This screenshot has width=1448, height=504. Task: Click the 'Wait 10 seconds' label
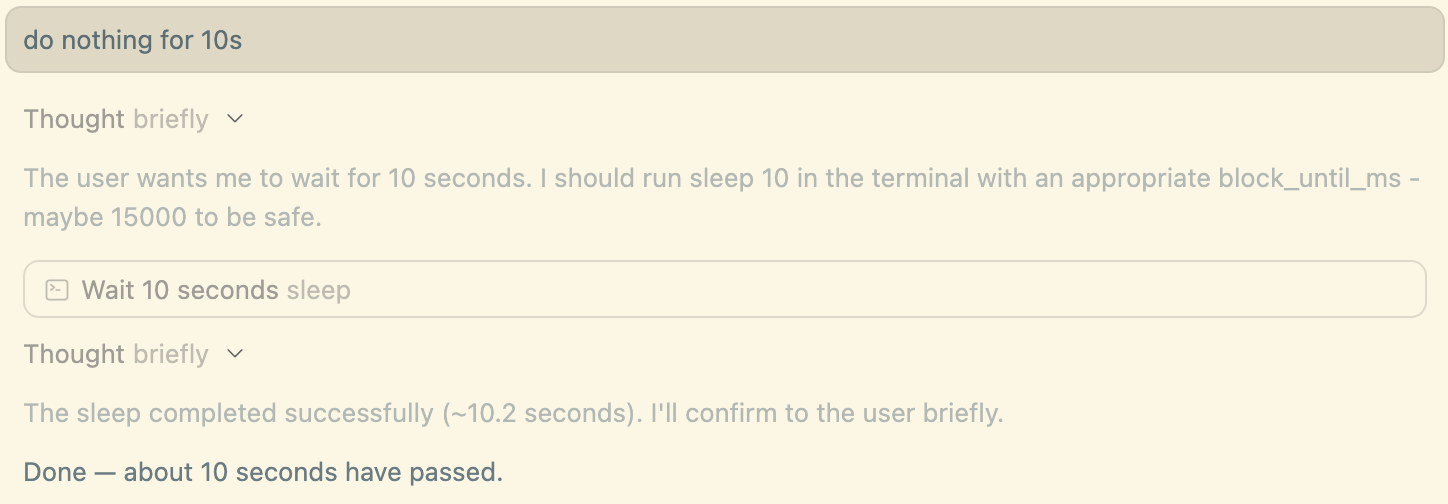[180, 290]
